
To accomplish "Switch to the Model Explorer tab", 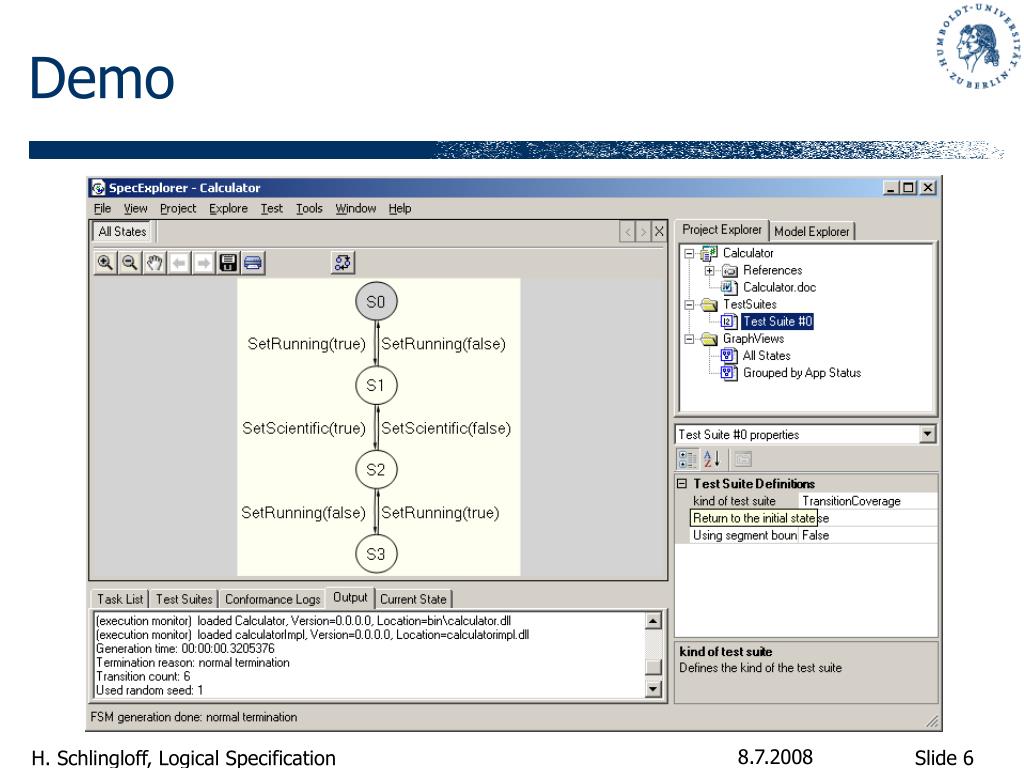I will click(812, 231).
